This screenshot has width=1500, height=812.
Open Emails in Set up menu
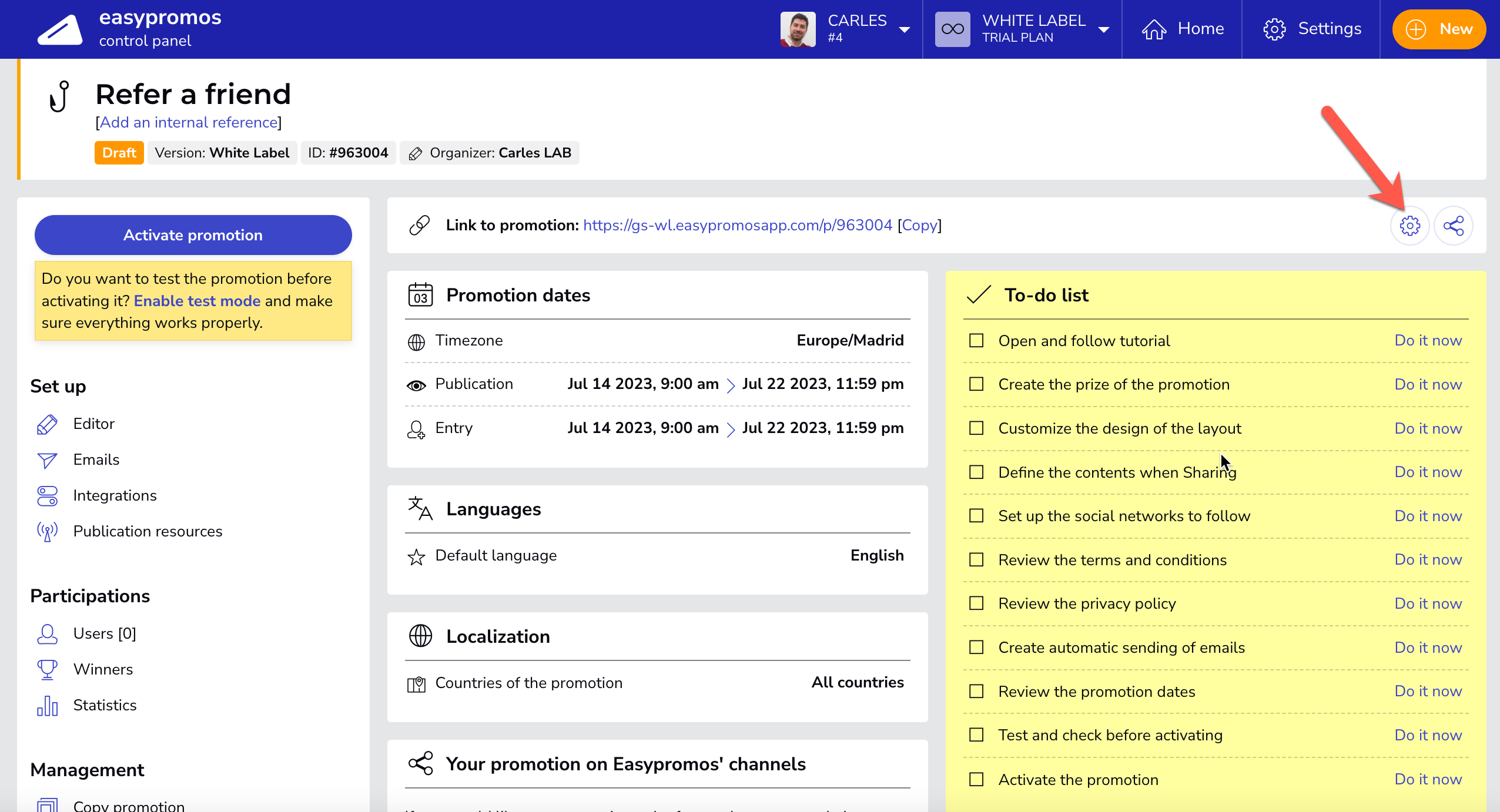tap(96, 460)
